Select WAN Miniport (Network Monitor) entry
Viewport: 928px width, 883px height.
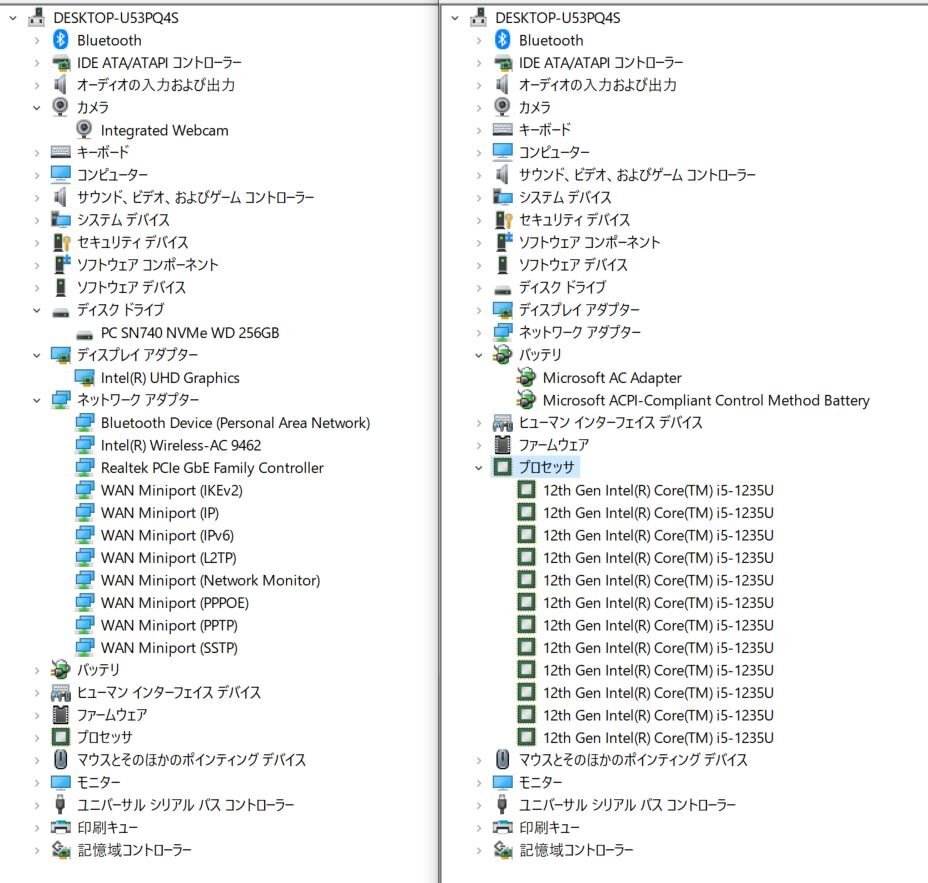(x=210, y=580)
